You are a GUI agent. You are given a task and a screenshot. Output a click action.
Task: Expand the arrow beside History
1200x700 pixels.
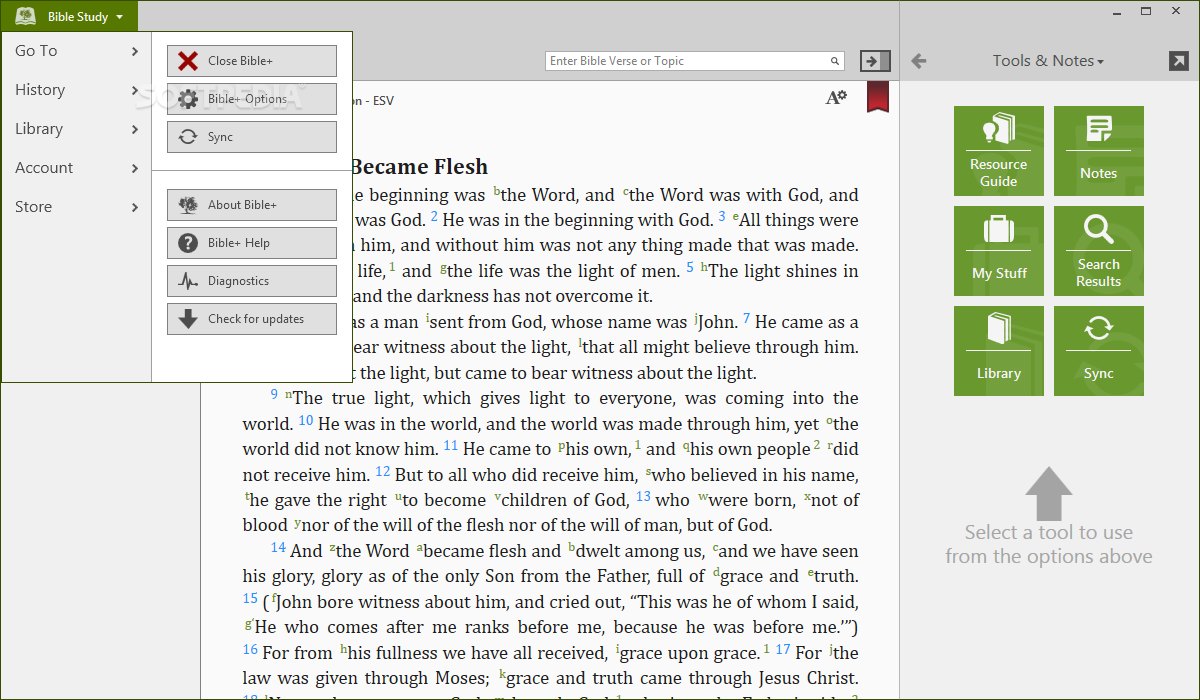134,90
